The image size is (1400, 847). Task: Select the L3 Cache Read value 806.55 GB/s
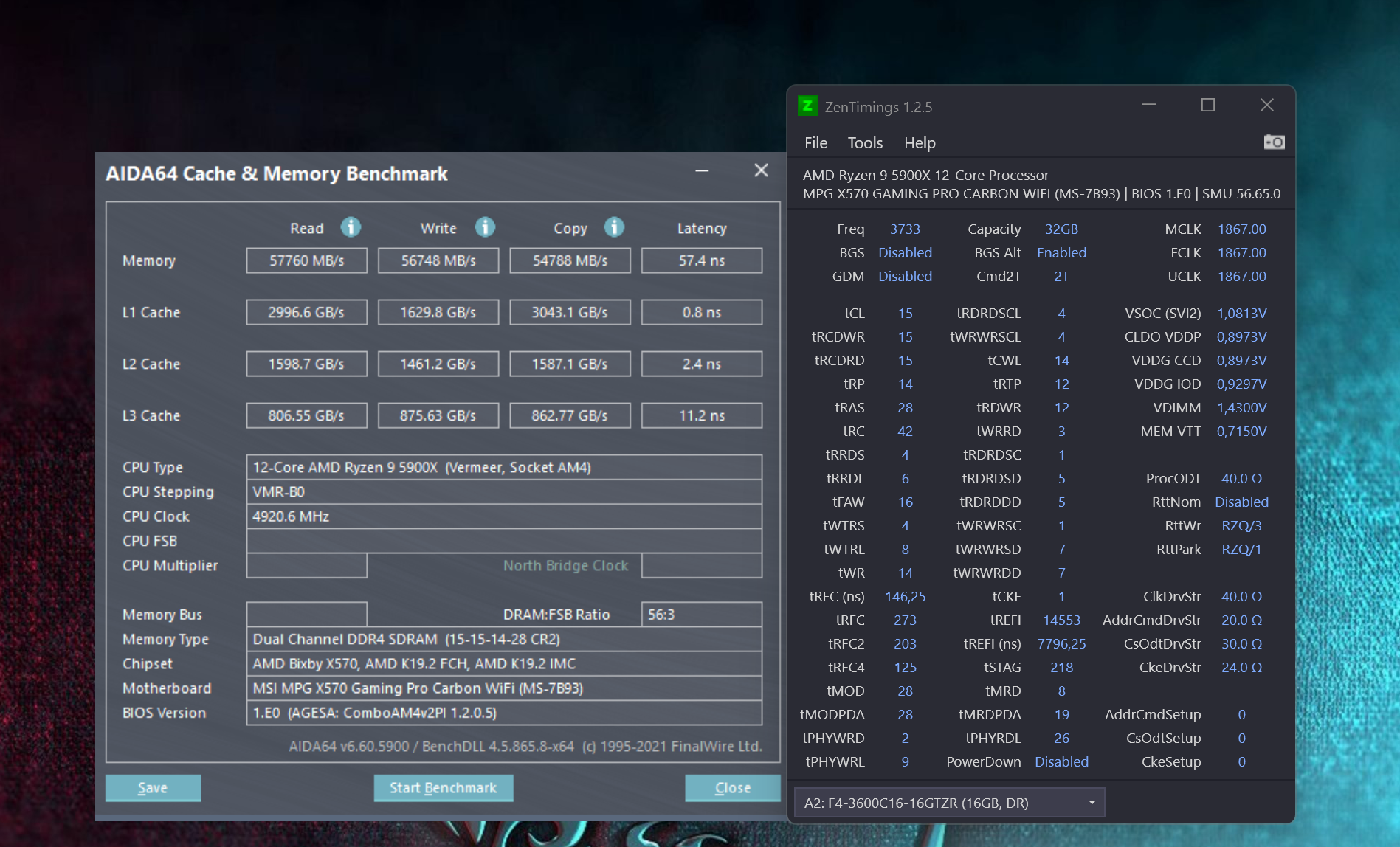307,415
